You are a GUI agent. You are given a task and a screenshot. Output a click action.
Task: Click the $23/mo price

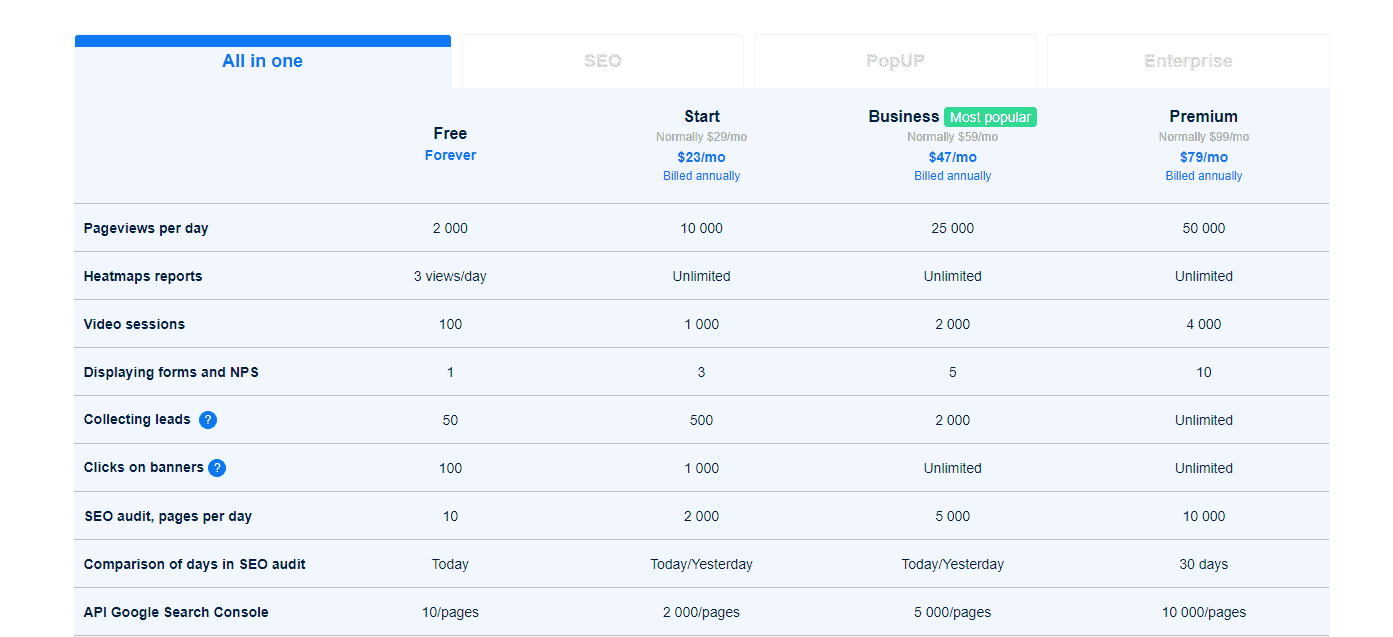pos(702,157)
